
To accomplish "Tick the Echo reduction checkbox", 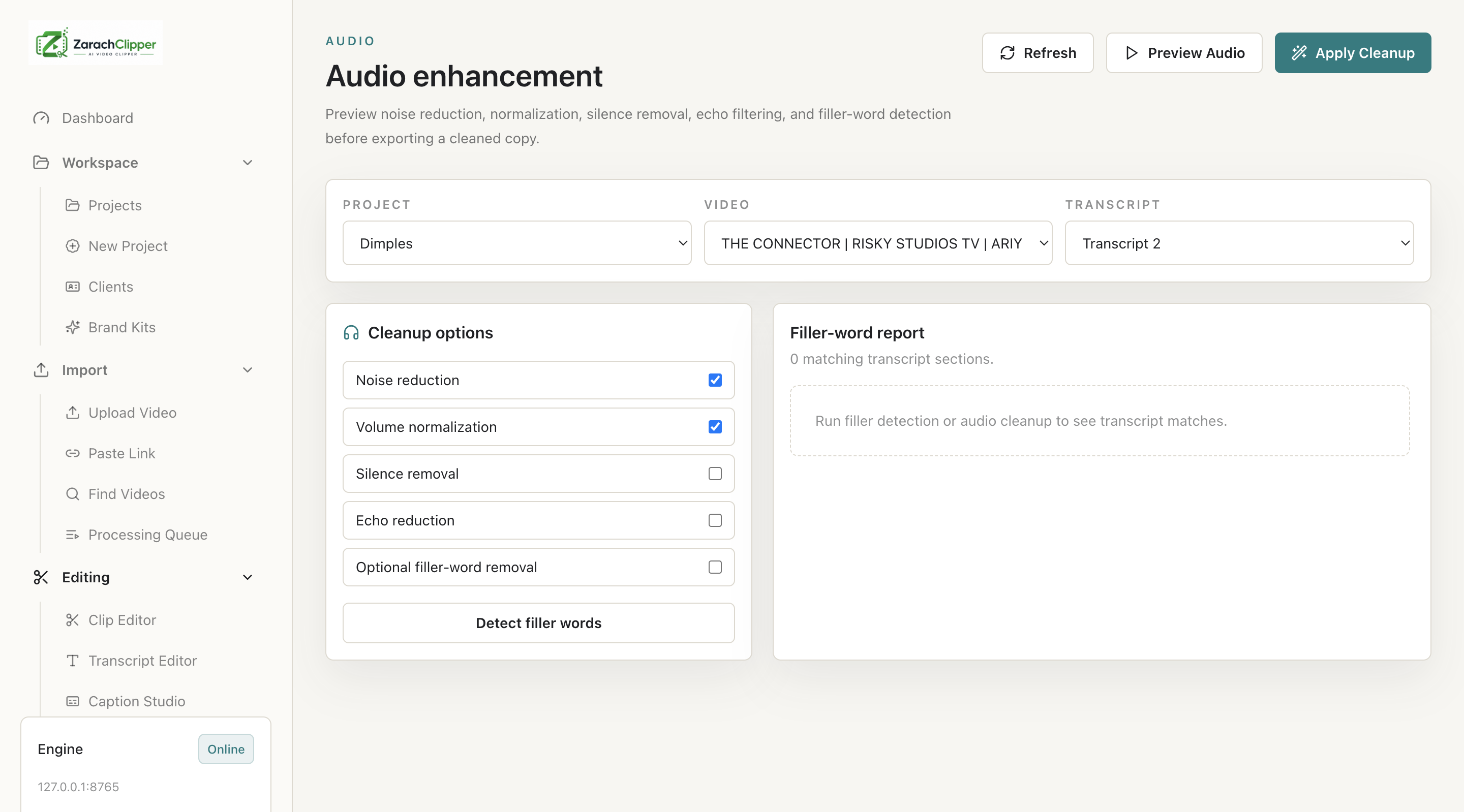I will tap(715, 520).
